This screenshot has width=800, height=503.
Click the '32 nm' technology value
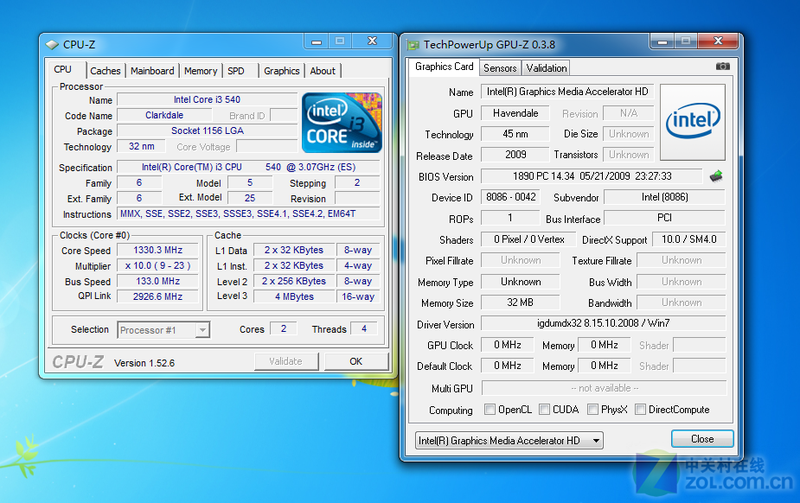point(141,146)
